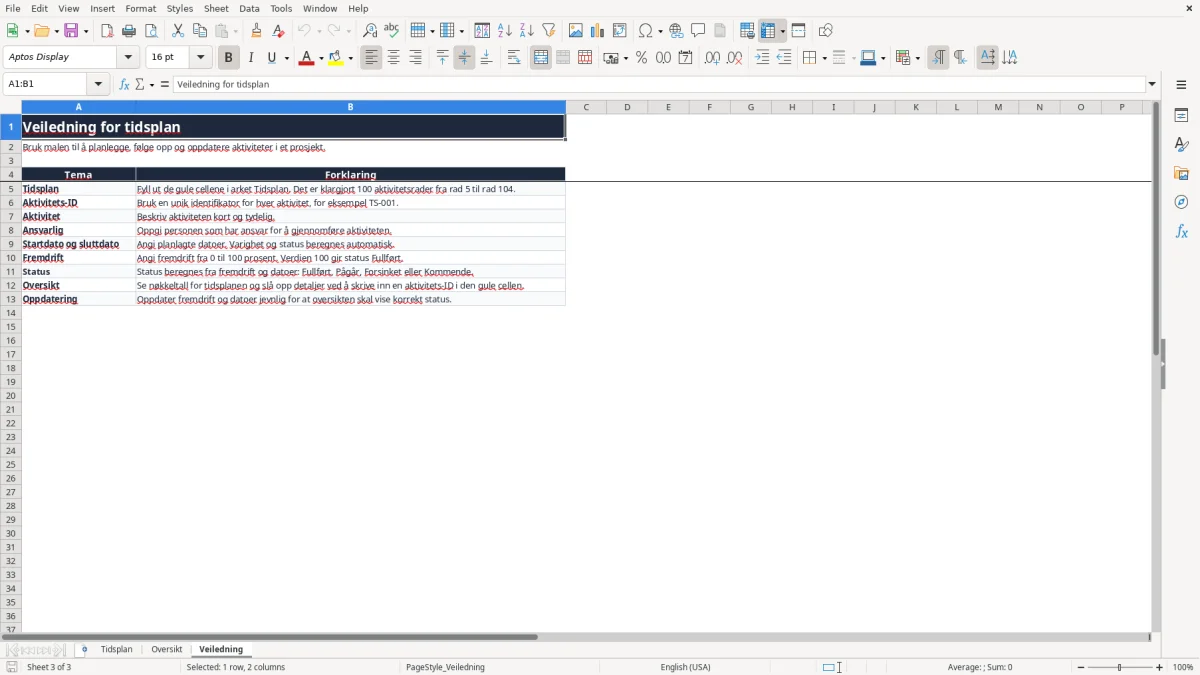
Task: Center text horizontally
Action: pos(394,58)
